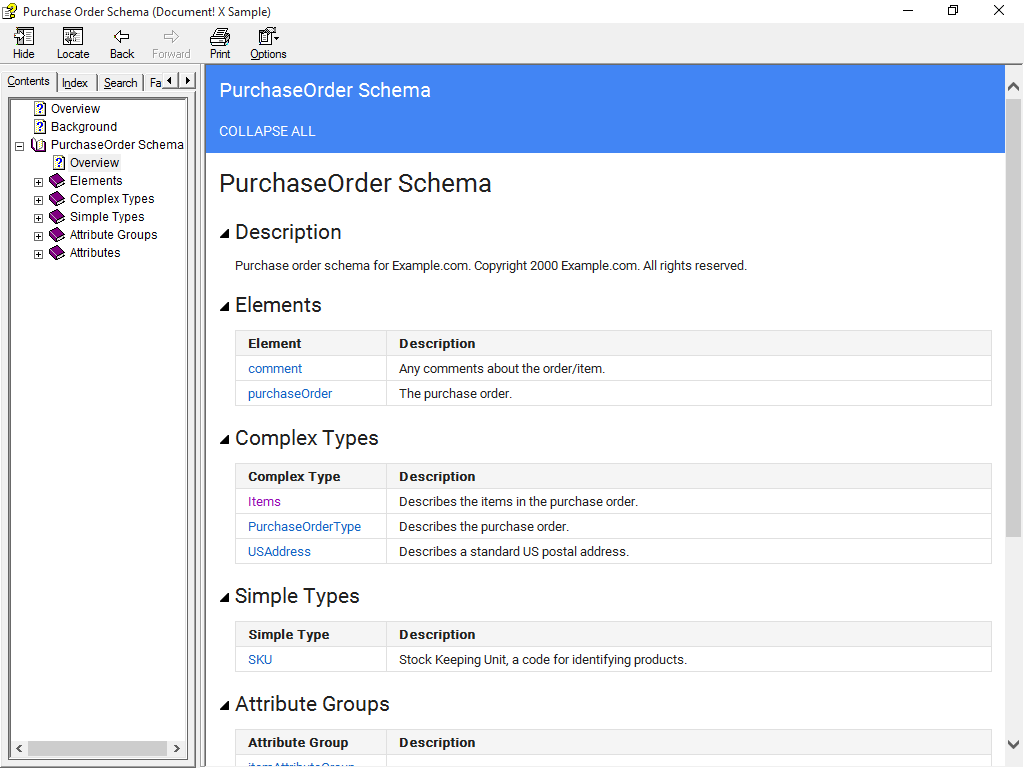Screen dimensions: 1024x768
Task: Open the SKU simple type link
Action: tap(260, 660)
